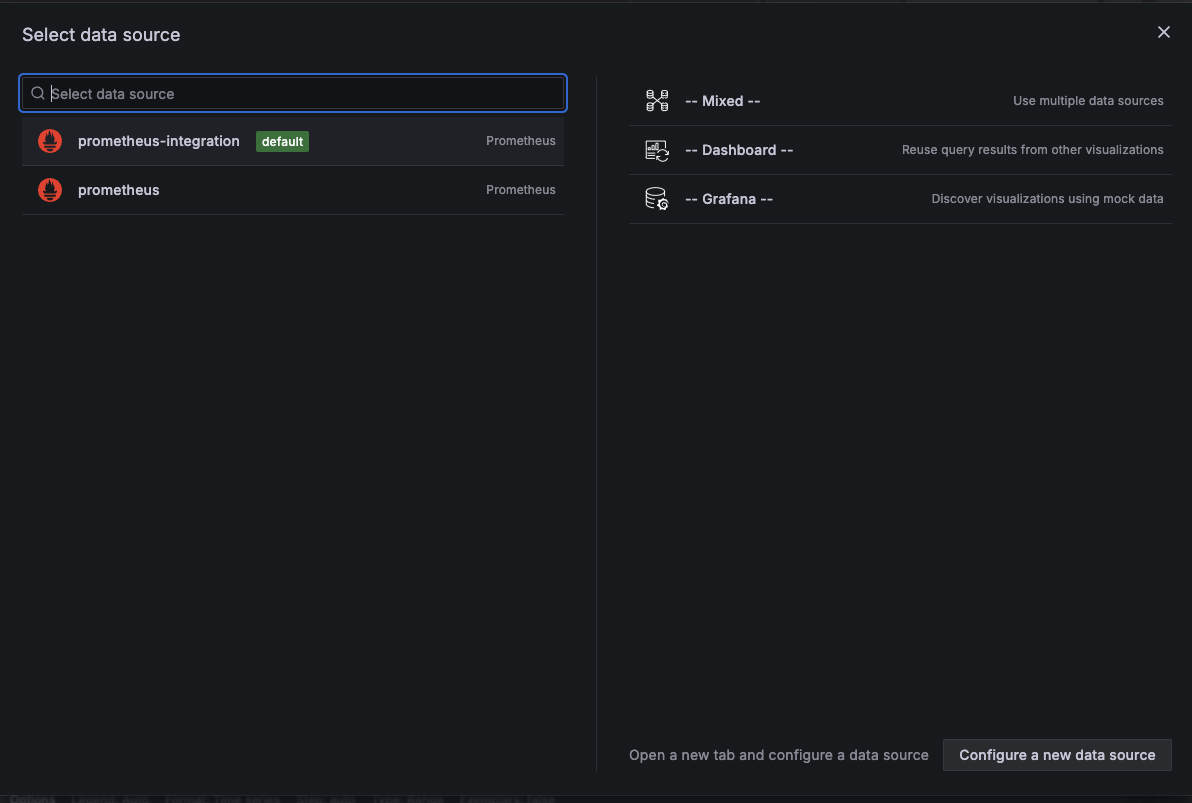Viewport: 1192px width, 803px height.
Task: Click the Mixed data sources icon
Action: (657, 100)
